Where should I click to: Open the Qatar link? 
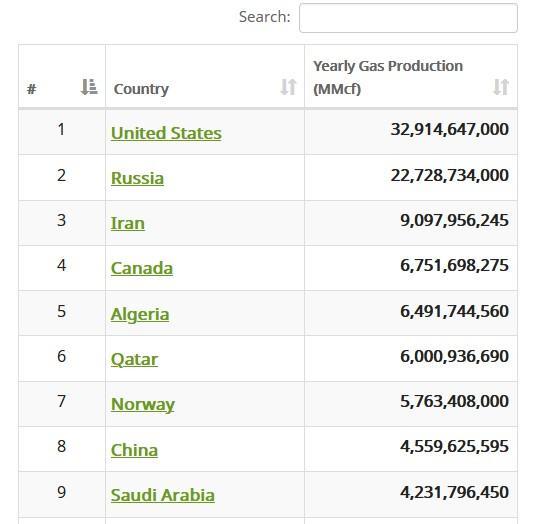pyautogui.click(x=134, y=359)
